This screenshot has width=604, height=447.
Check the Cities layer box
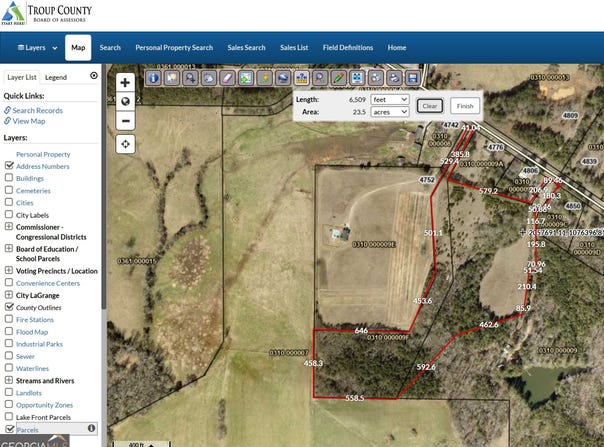click(9, 202)
